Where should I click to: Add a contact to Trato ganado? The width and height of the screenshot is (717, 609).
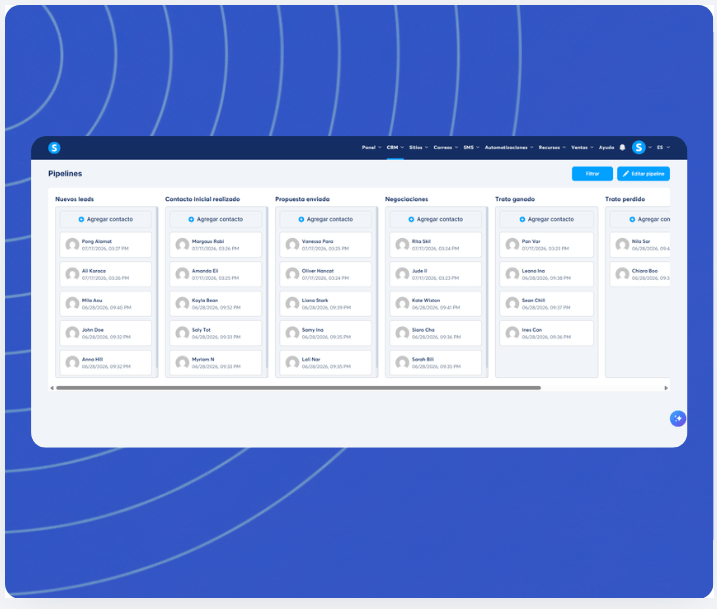coord(546,219)
